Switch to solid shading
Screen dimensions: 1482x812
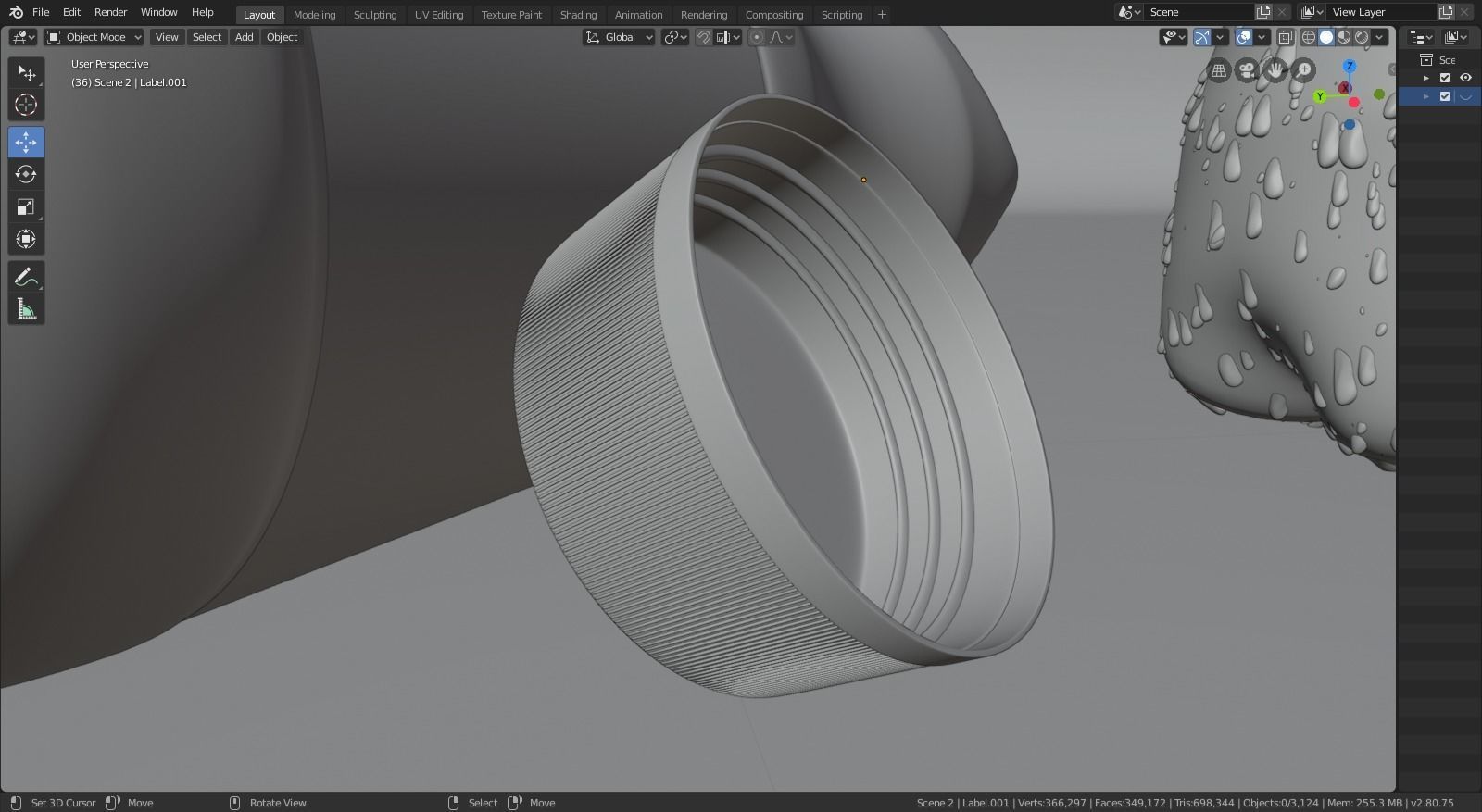tap(1326, 37)
